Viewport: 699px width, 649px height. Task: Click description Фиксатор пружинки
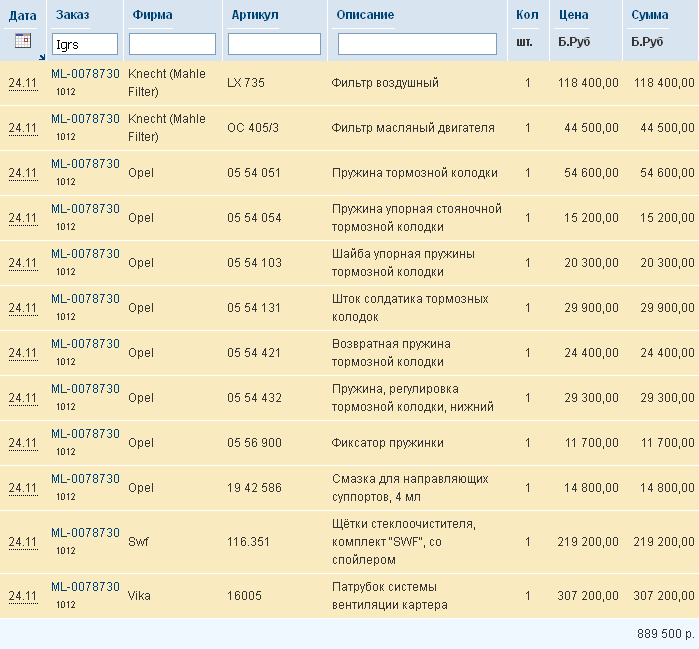pyautogui.click(x=387, y=443)
